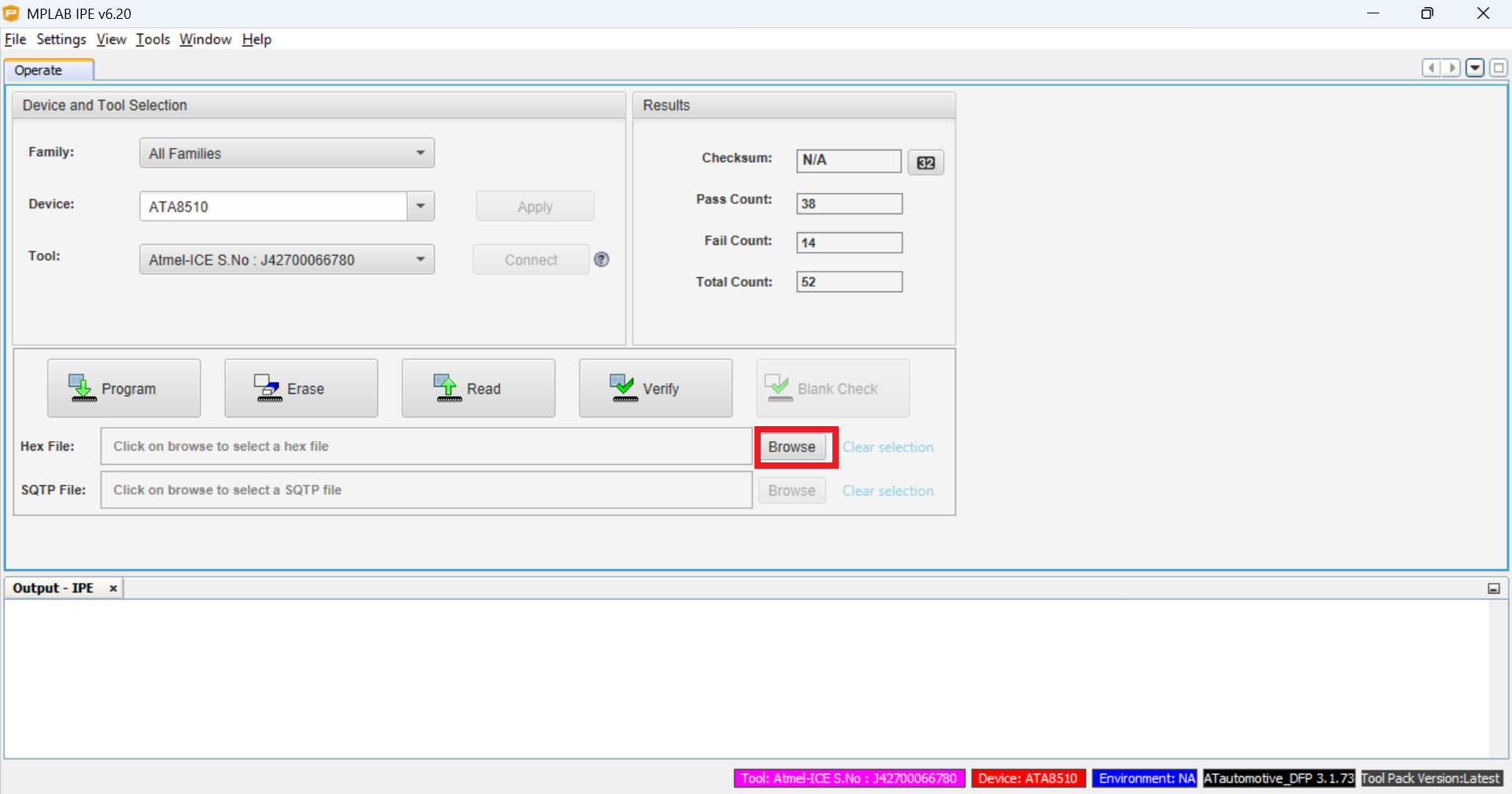Screen dimensions: 1512x794
Task: Click the Verify button
Action: pyautogui.click(x=655, y=388)
